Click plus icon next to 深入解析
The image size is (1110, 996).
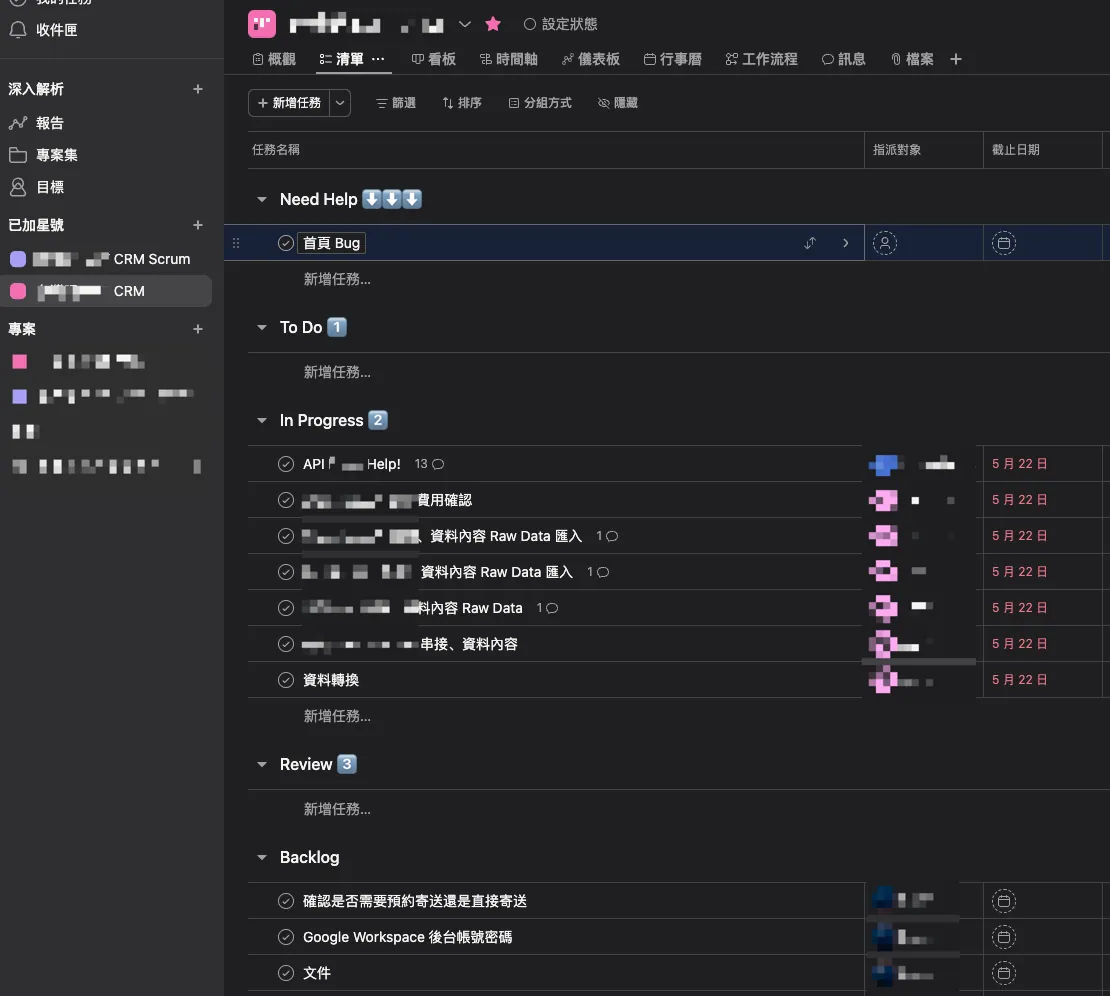(x=198, y=89)
